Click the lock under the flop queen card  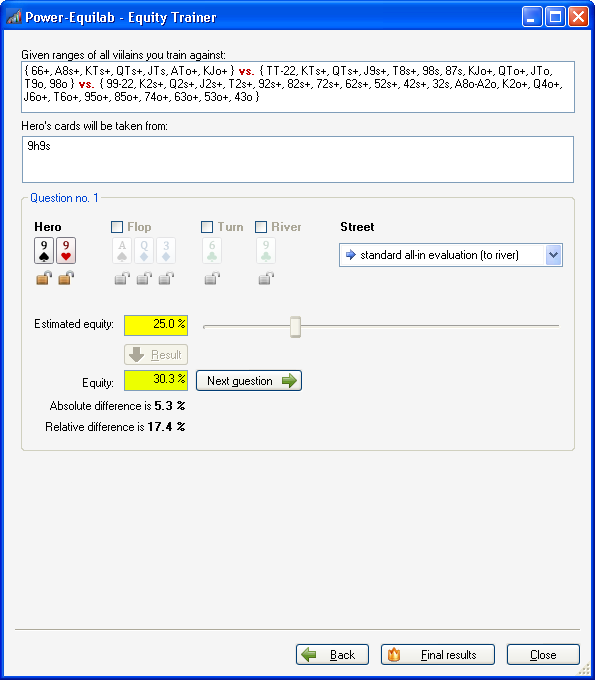(144, 278)
